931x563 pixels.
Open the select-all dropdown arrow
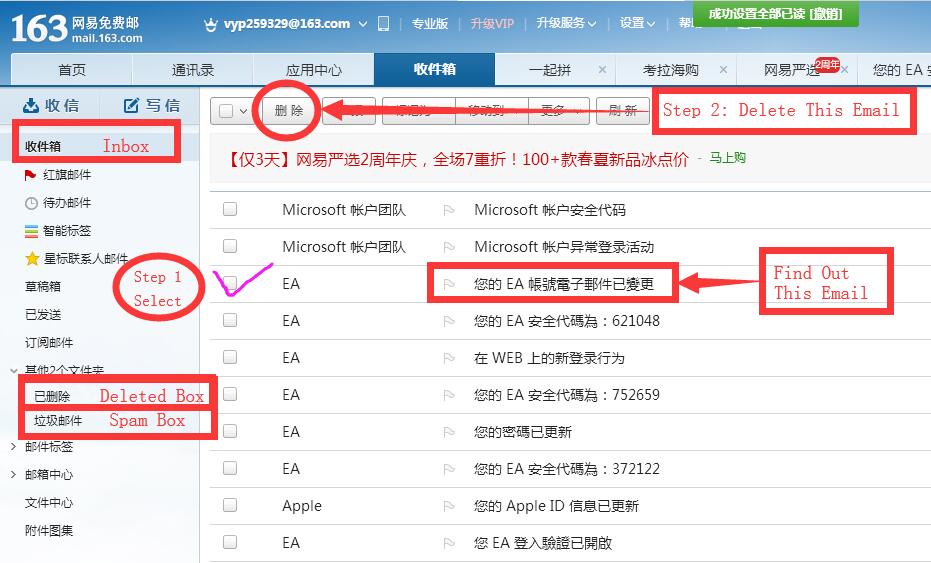(x=243, y=111)
